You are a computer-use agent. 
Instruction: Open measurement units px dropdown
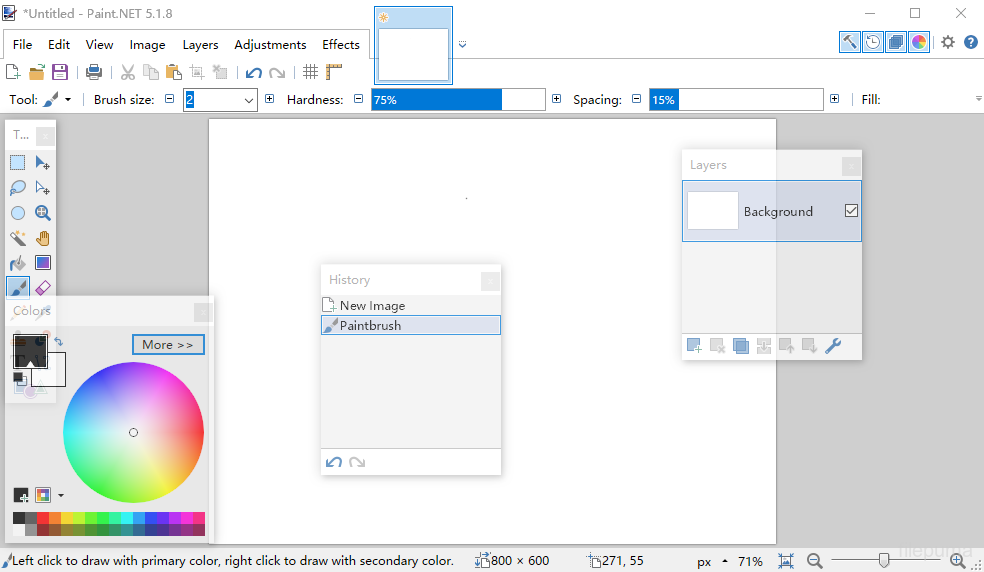(712, 561)
